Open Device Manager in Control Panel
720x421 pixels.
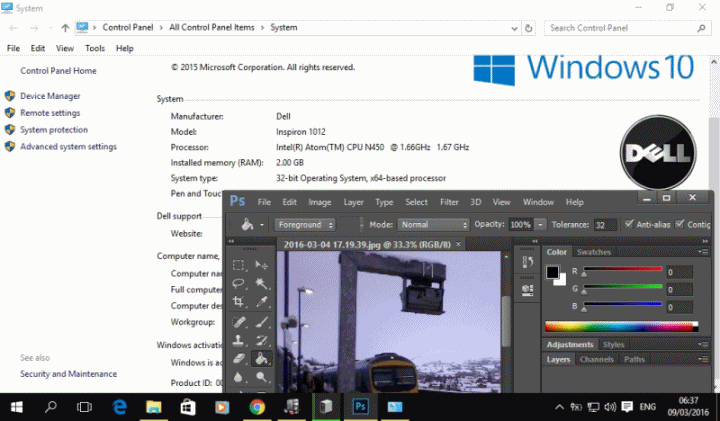pos(50,96)
